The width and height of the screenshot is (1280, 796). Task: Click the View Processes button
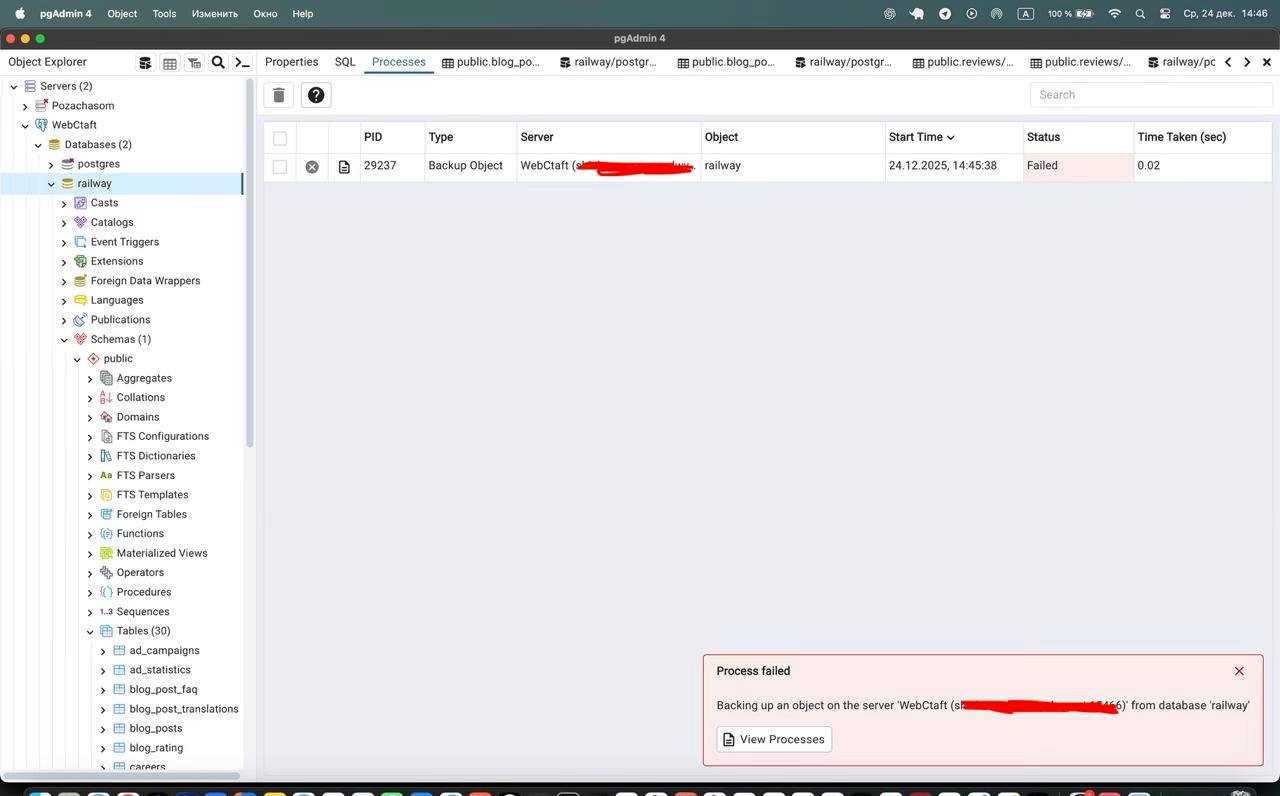tap(774, 739)
